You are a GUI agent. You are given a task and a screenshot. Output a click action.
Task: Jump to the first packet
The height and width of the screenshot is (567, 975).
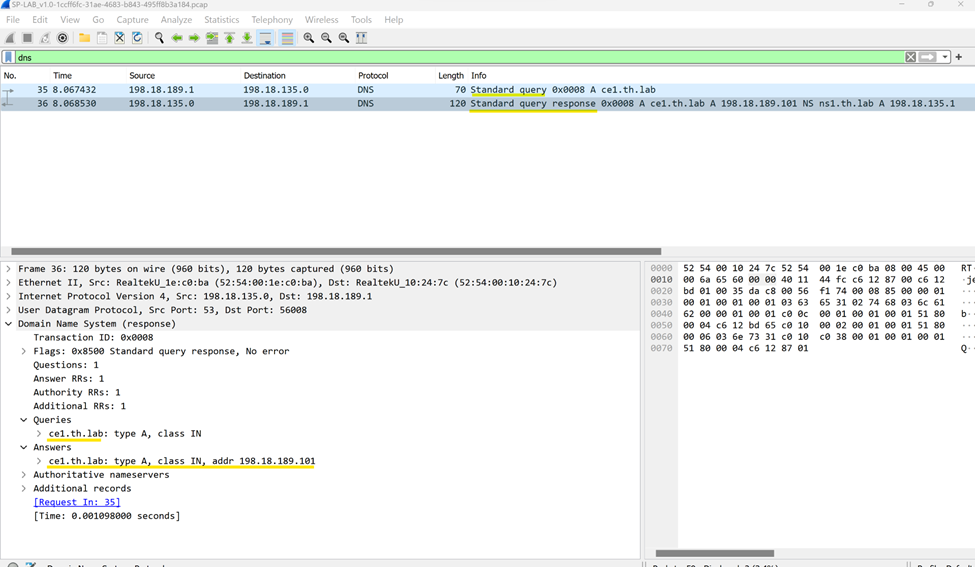229,38
